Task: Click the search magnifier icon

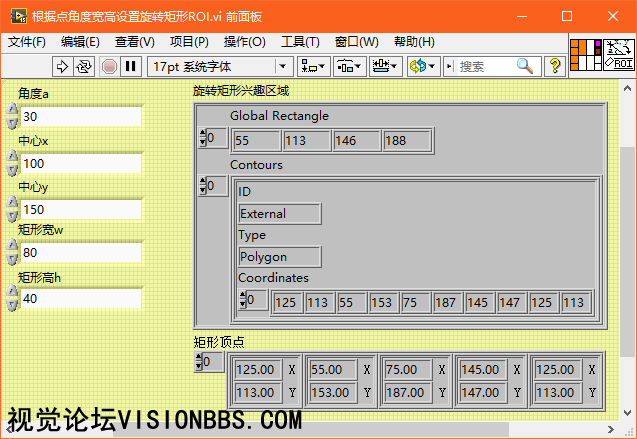Action: click(524, 66)
